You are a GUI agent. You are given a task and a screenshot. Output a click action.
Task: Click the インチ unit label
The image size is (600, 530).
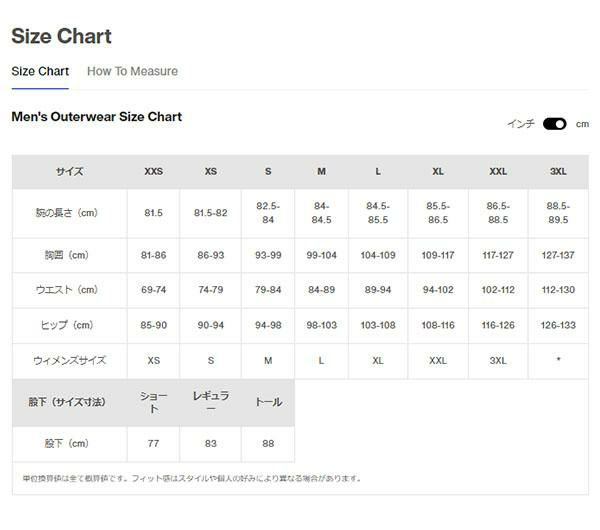coord(521,124)
